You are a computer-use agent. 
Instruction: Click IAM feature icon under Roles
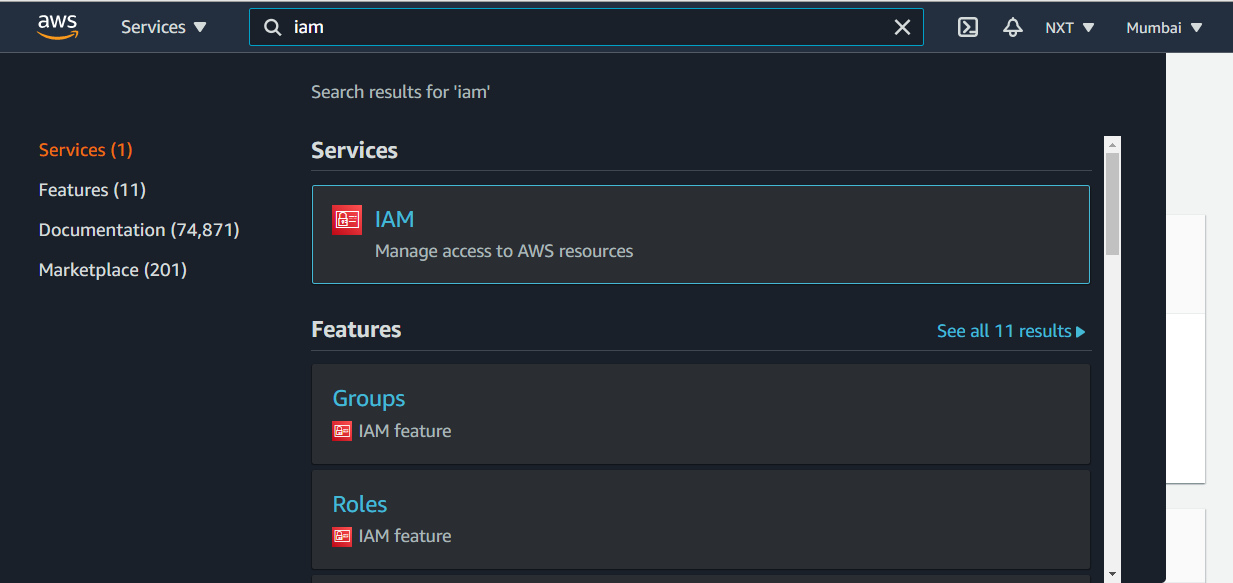tap(342, 536)
